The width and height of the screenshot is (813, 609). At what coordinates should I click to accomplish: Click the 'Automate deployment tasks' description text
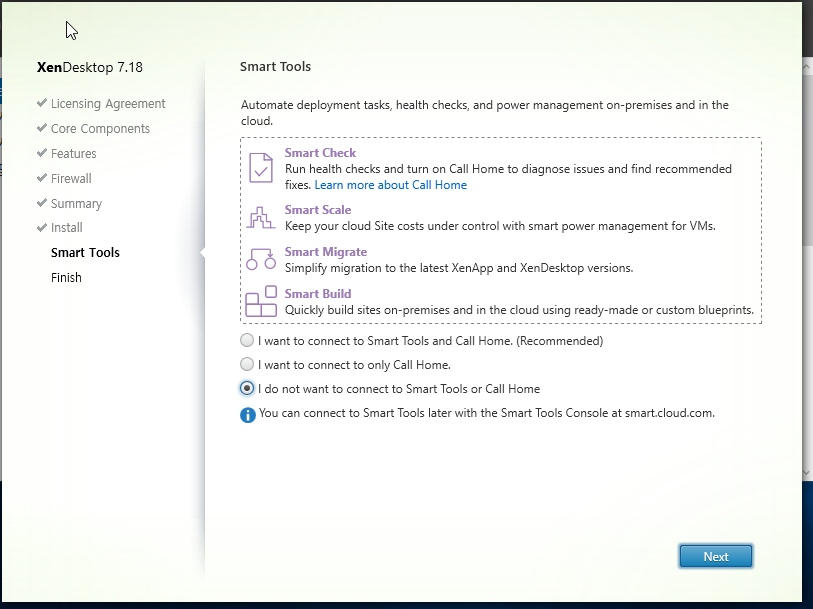click(485, 112)
